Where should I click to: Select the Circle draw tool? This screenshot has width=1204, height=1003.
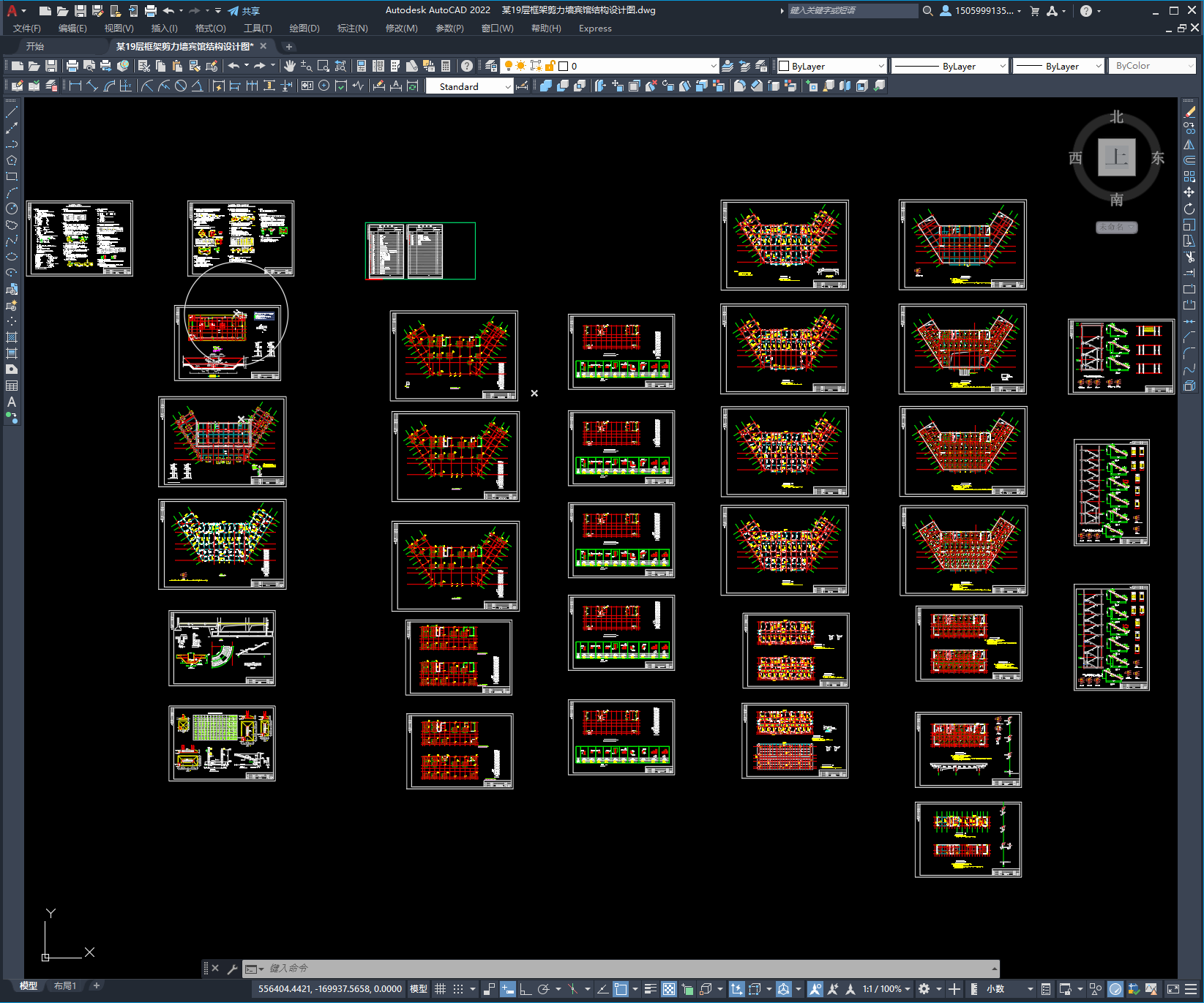pos(12,209)
